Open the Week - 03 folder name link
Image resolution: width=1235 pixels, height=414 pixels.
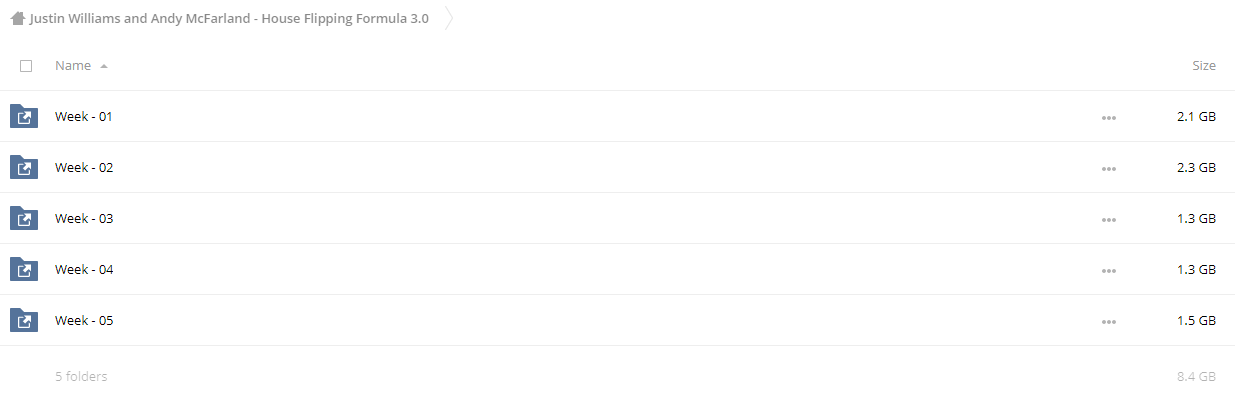[x=84, y=219]
